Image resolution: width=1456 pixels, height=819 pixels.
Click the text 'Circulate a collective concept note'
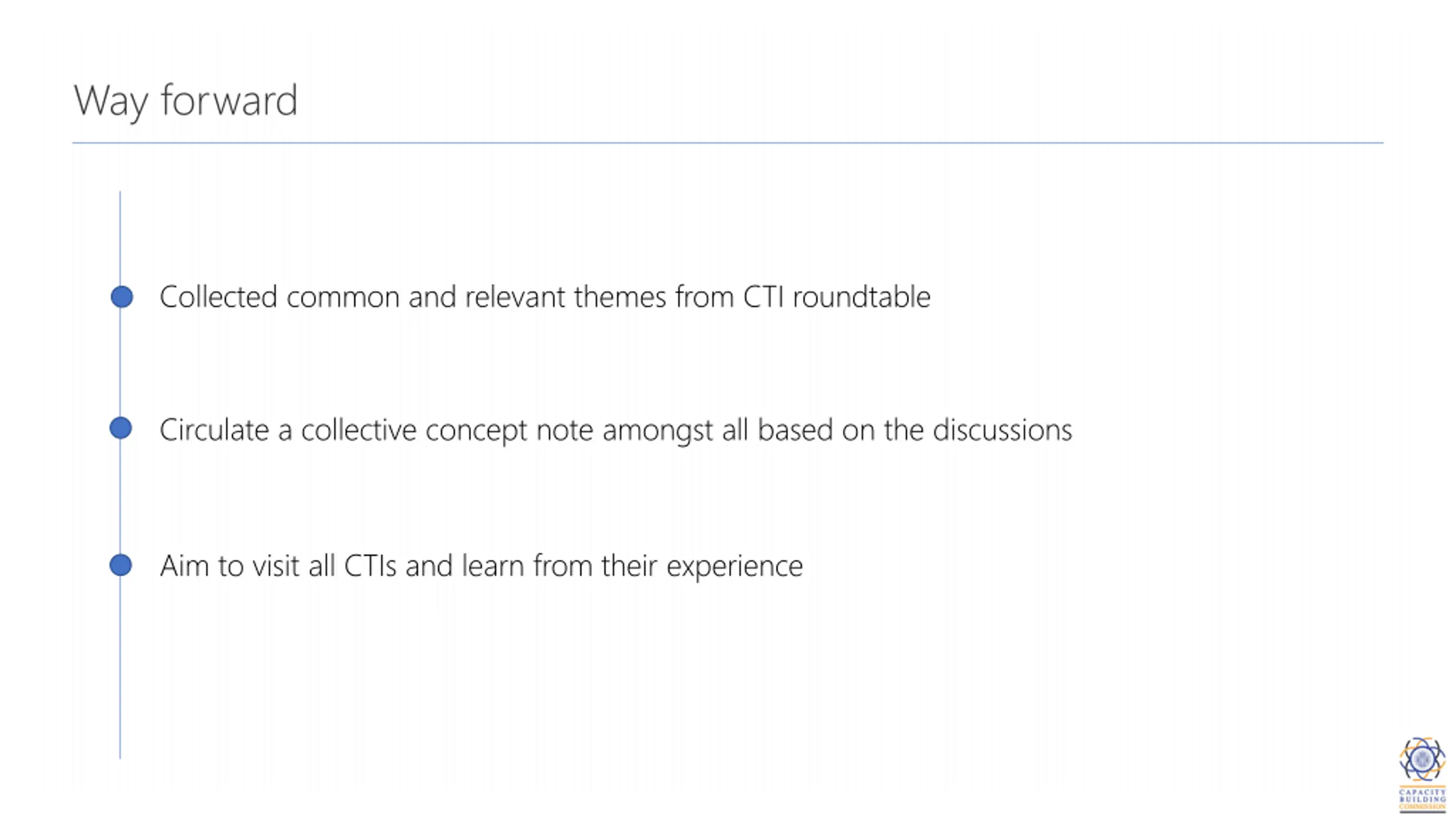tap(376, 430)
